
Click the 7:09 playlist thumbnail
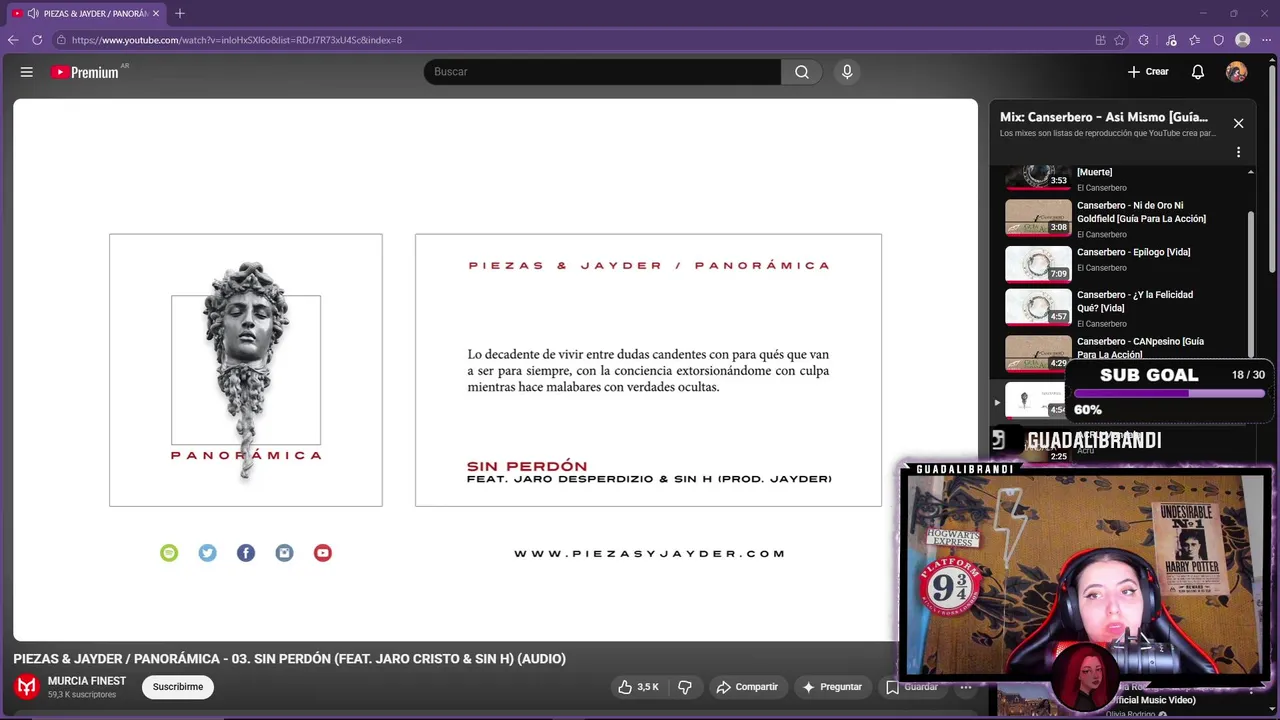click(x=1038, y=264)
